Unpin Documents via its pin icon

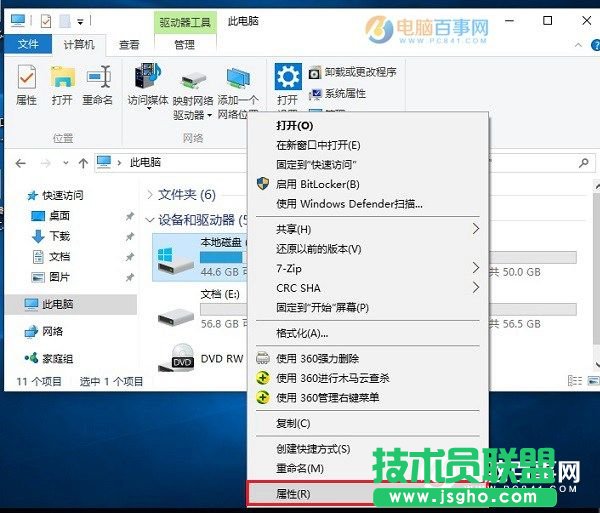coord(130,257)
